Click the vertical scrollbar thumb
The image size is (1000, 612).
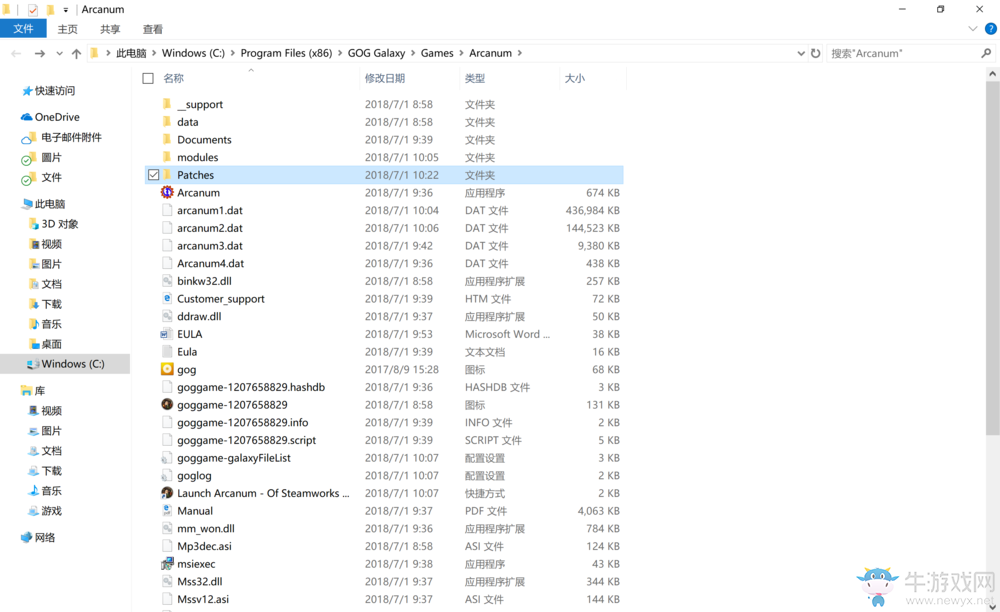pos(992,258)
